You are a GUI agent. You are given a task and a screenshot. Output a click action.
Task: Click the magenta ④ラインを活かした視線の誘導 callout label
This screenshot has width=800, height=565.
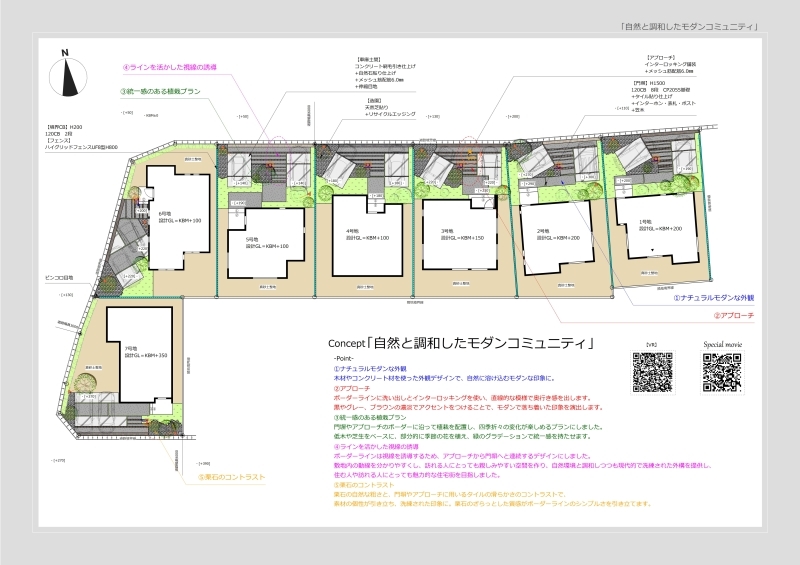[170, 68]
